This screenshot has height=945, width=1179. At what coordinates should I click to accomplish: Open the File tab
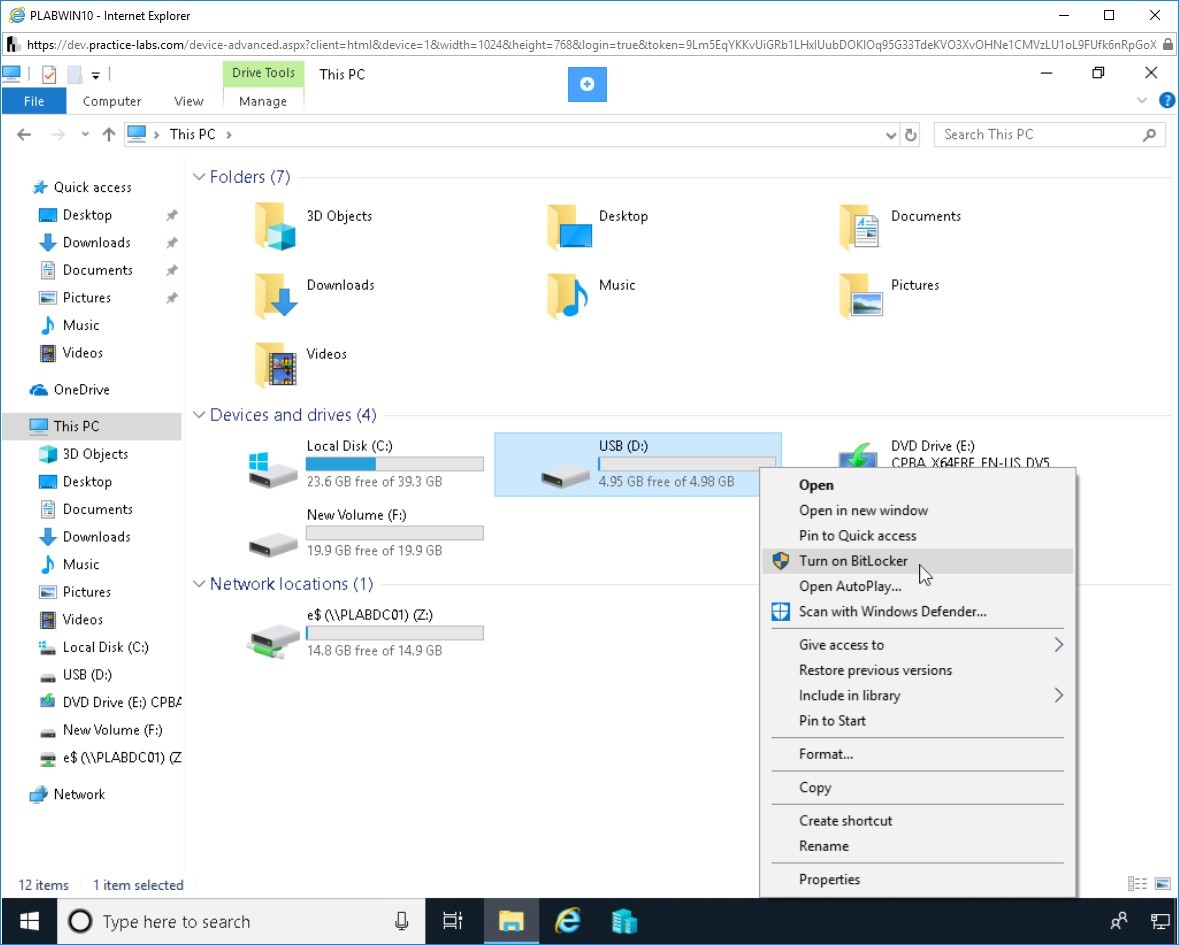click(x=34, y=101)
